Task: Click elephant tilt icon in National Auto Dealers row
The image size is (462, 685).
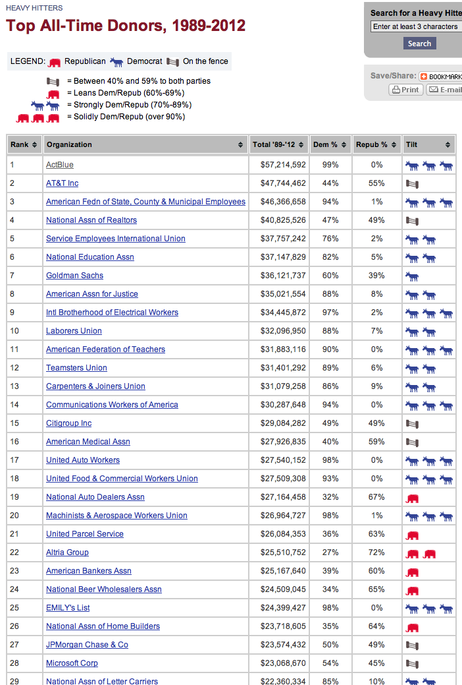Action: point(412,498)
